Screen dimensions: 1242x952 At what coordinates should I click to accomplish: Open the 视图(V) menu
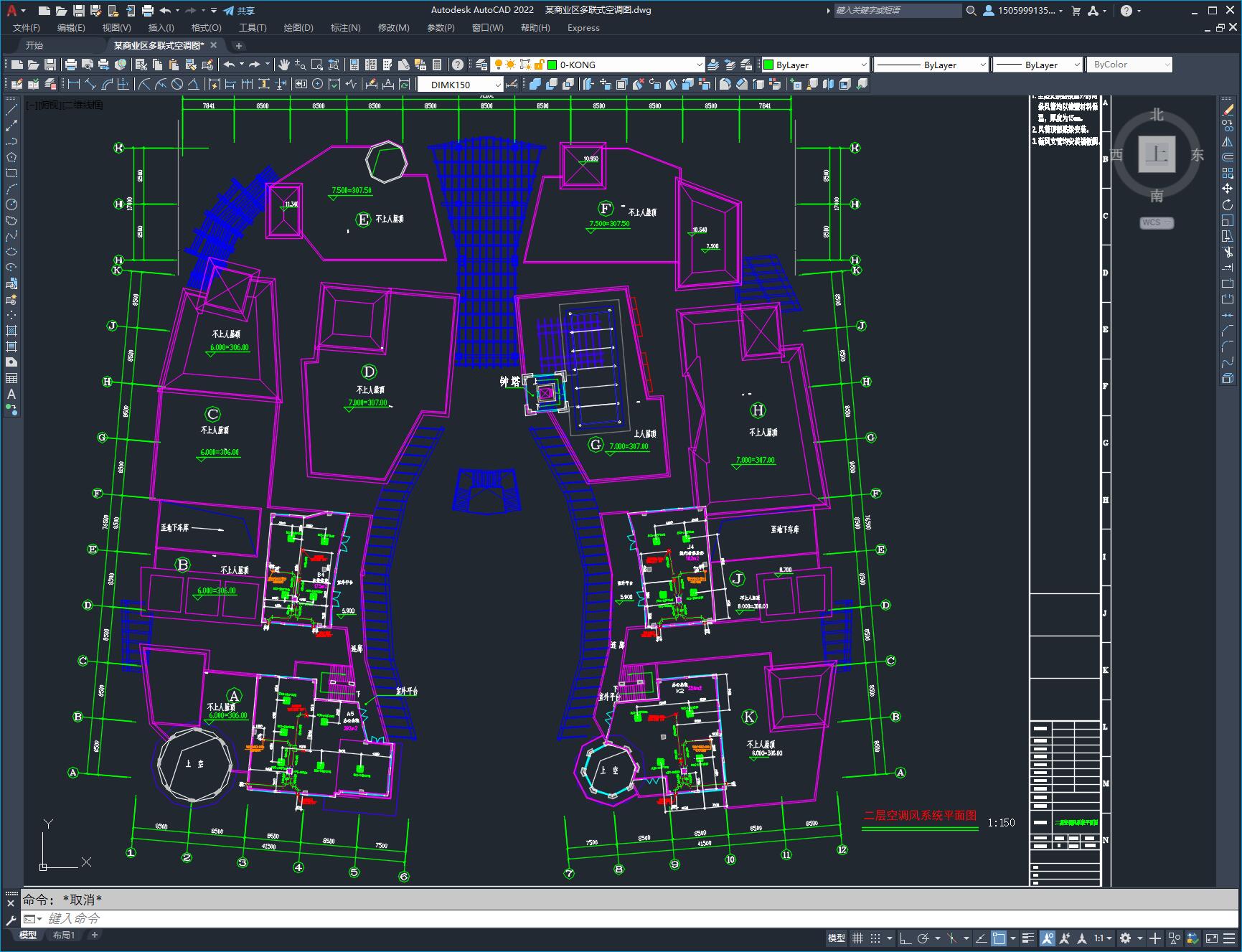[116, 28]
